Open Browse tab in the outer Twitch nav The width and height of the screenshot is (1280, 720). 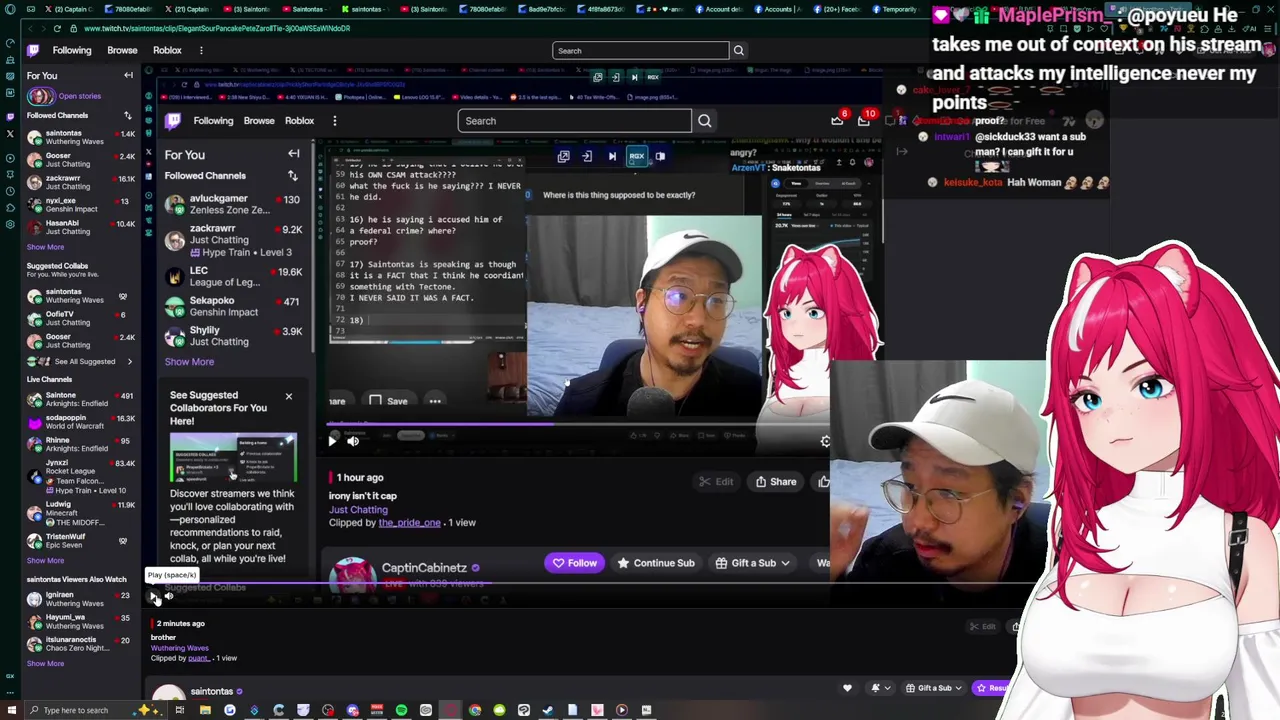pos(122,50)
